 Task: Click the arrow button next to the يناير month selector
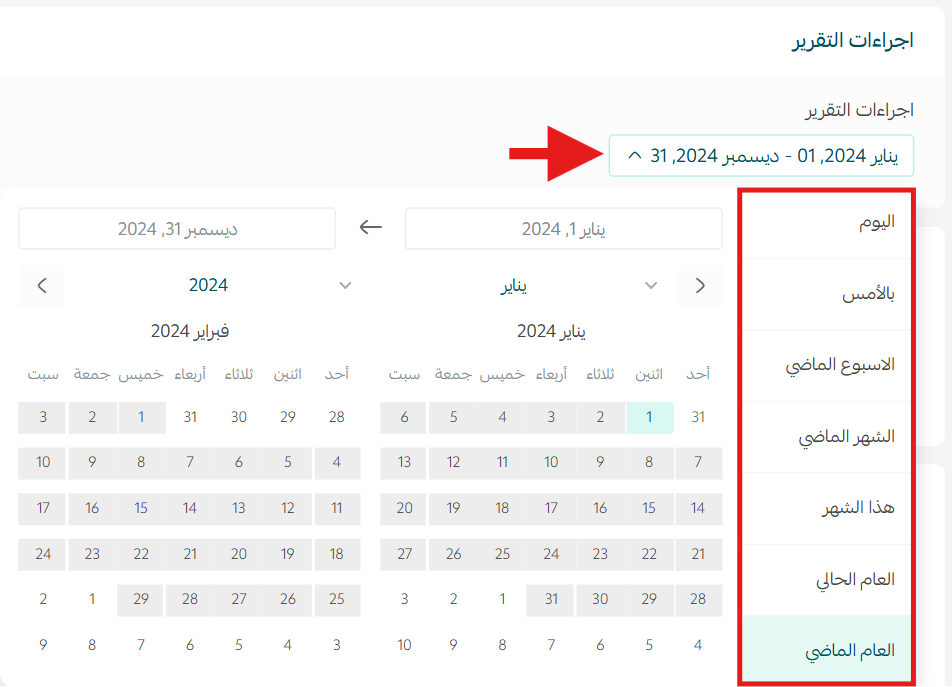click(x=700, y=286)
